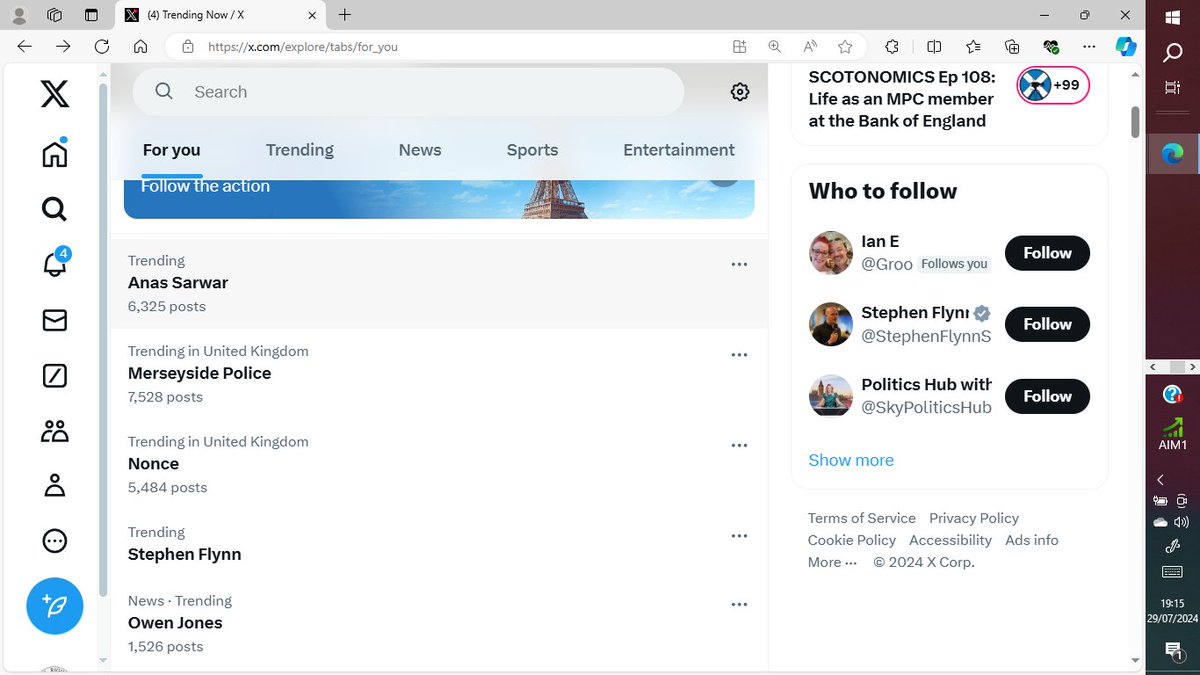Follow Politics Hub

point(1047,396)
